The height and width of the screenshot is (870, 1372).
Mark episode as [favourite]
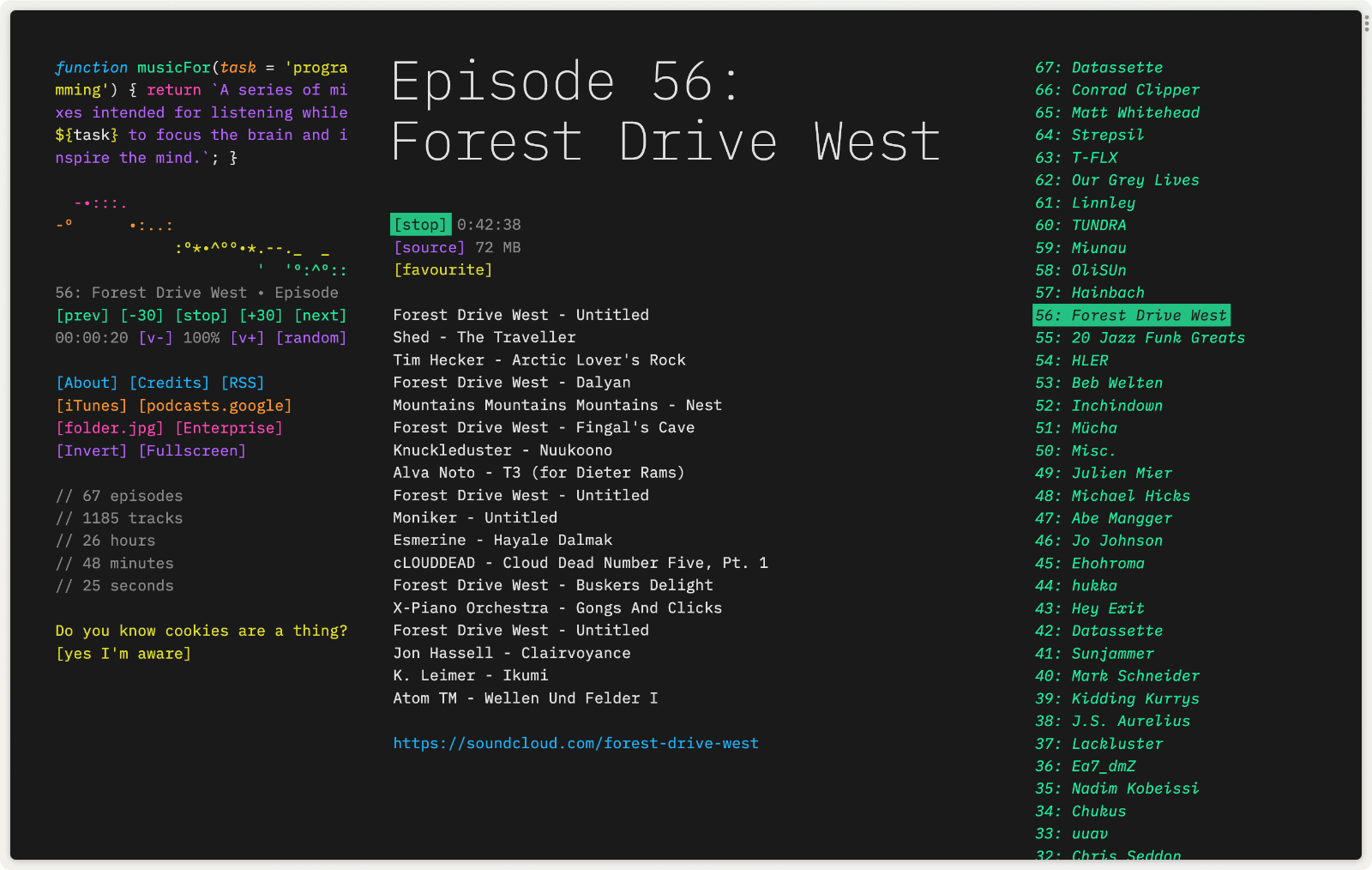[443, 270]
